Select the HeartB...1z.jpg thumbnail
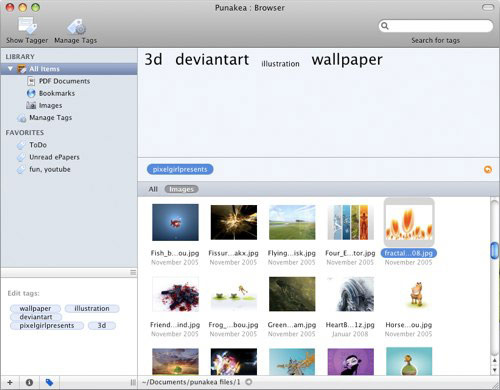Screen dimensions: 500x390 coord(350,294)
